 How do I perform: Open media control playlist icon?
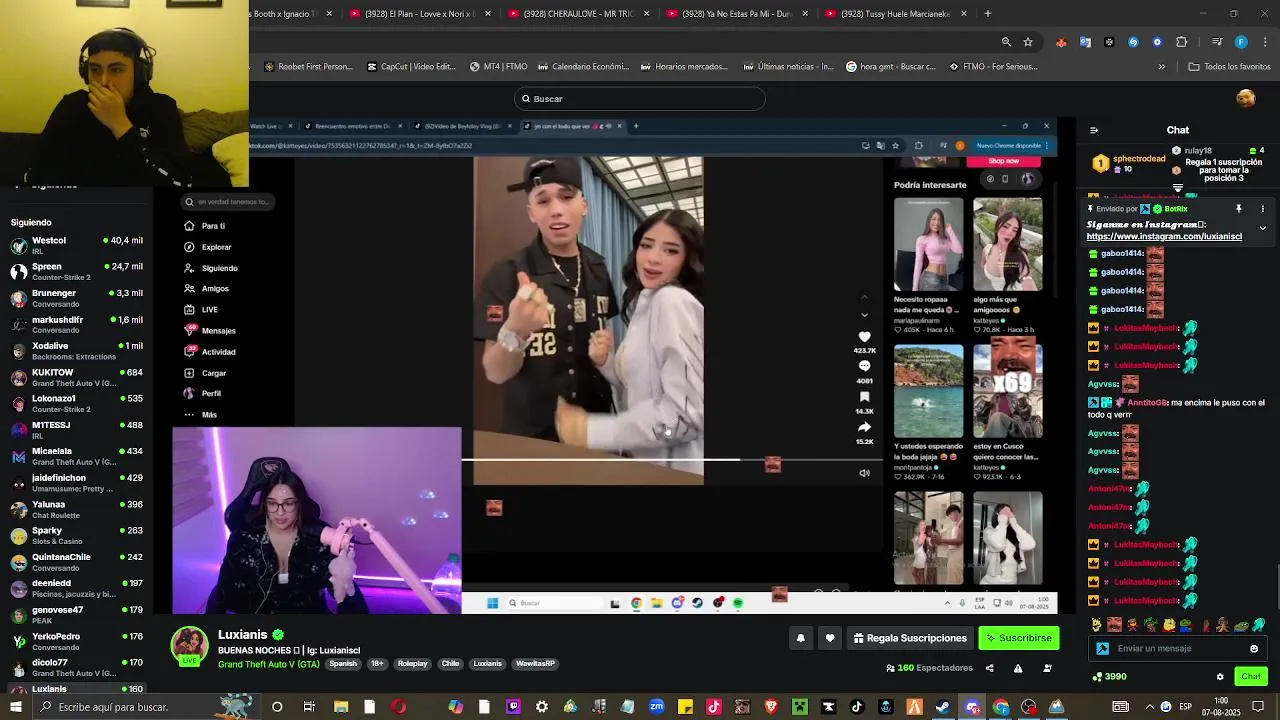click(1216, 42)
